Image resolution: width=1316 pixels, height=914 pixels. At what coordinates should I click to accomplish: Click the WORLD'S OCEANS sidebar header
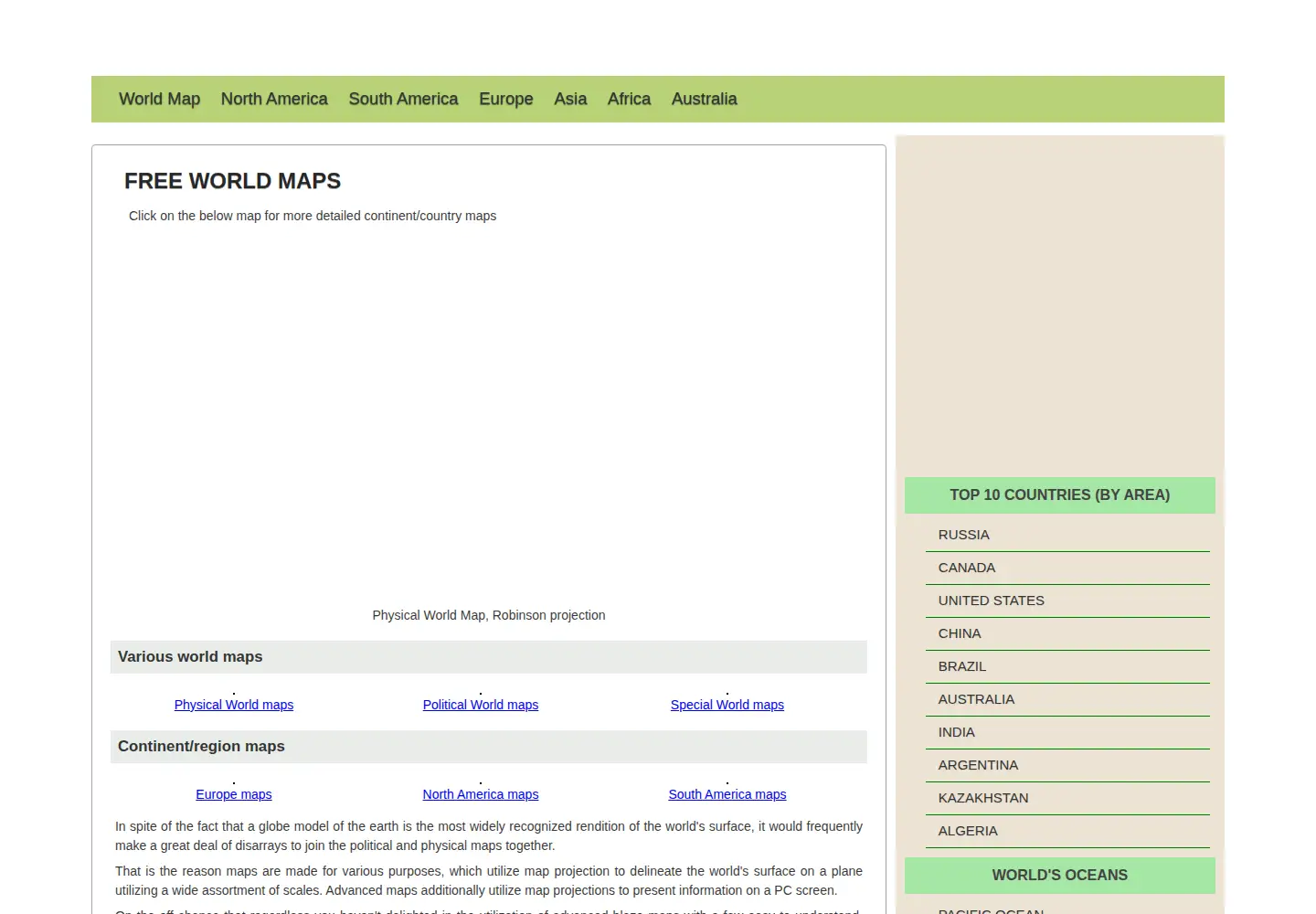[1060, 875]
